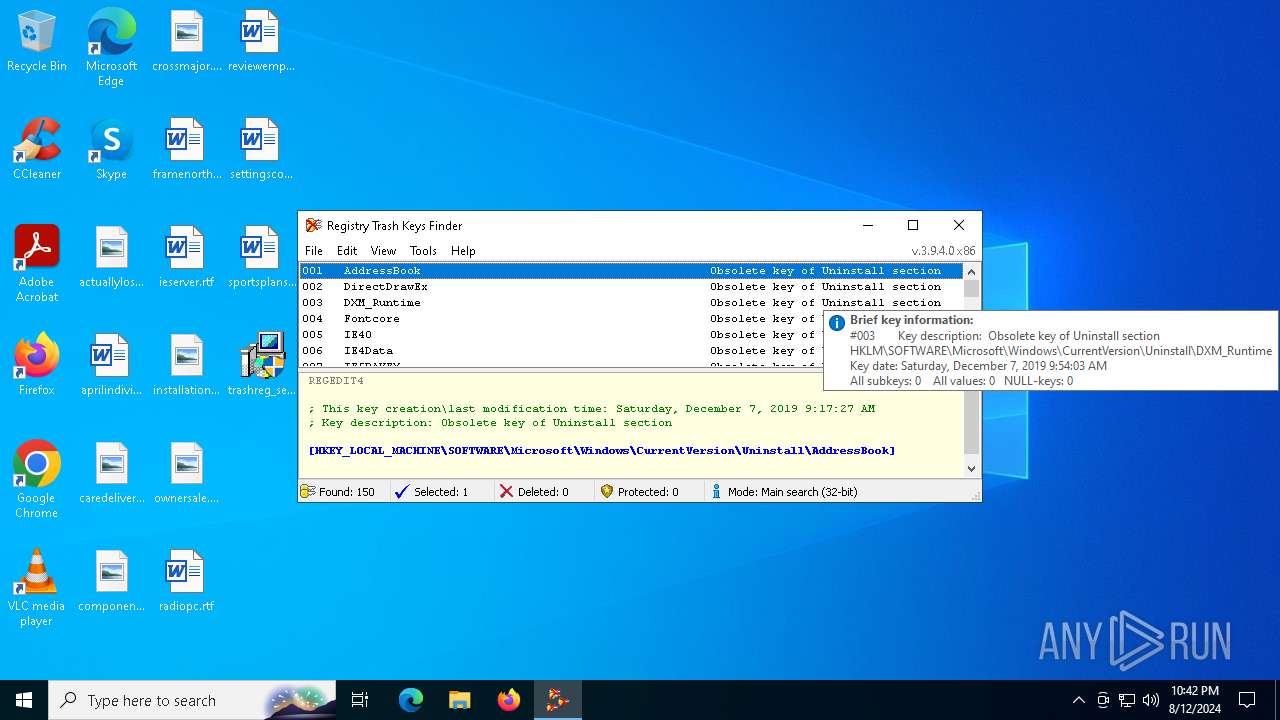The height and width of the screenshot is (720, 1280).
Task: Click scroll up arrow of key list
Action: 971,272
